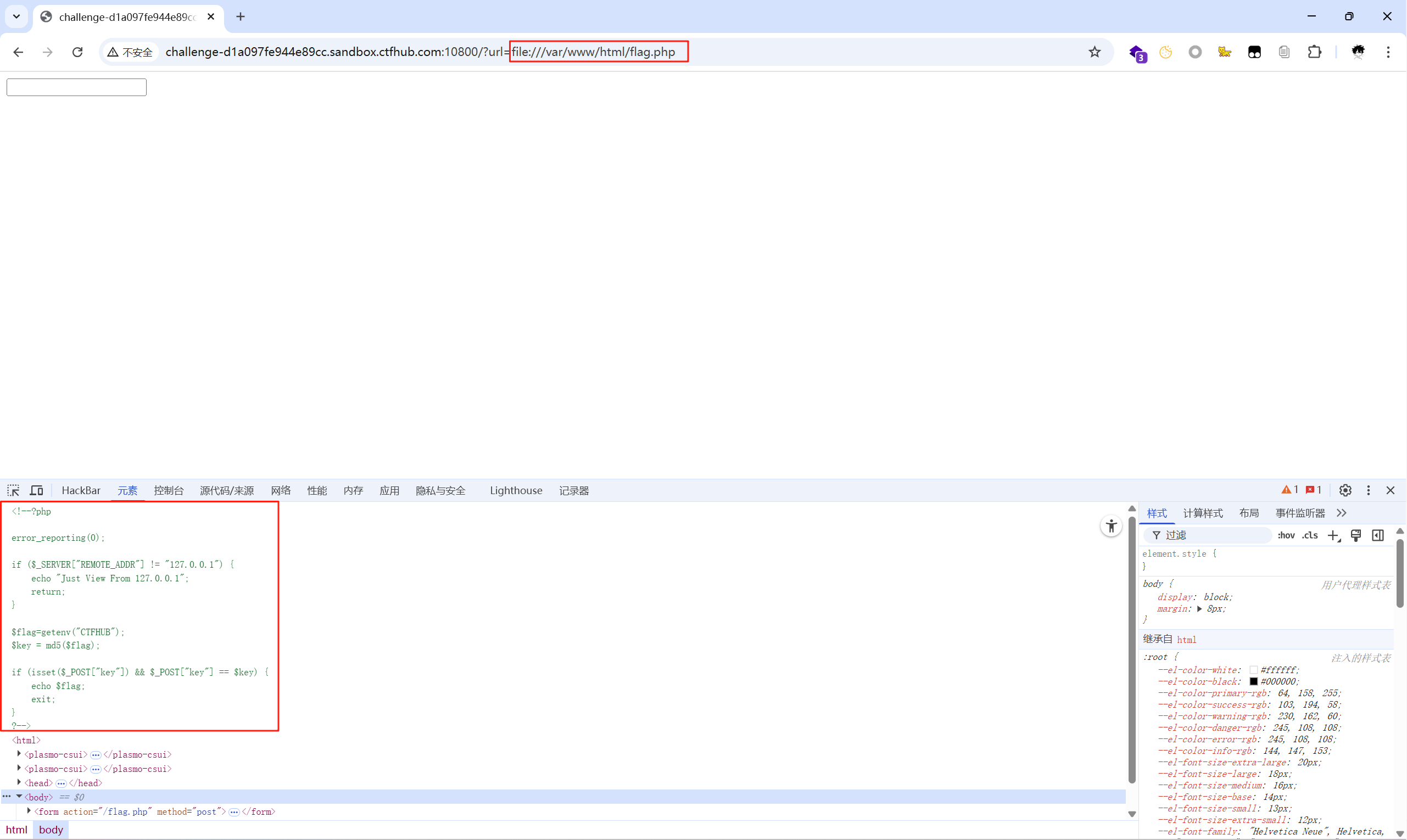Click the new style rule plus icon
1407x840 pixels.
point(1333,535)
